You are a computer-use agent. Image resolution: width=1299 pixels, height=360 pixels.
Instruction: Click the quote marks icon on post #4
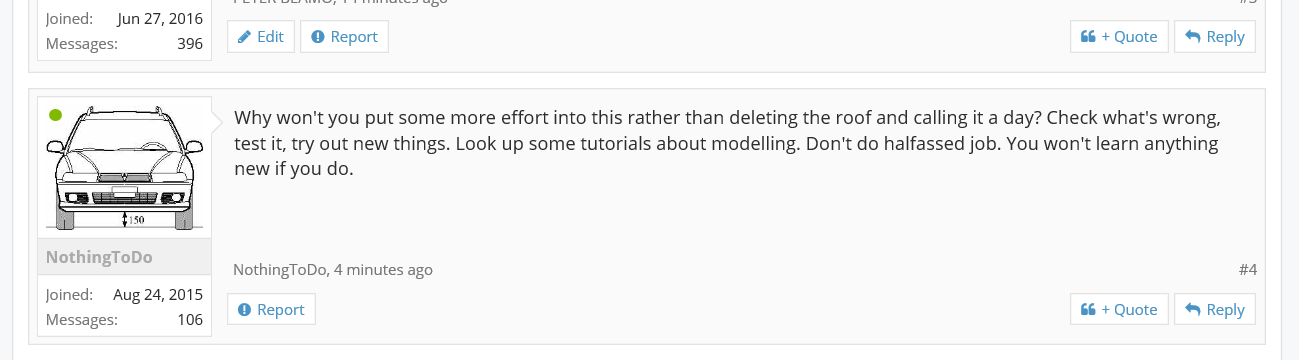pyautogui.click(x=1088, y=310)
